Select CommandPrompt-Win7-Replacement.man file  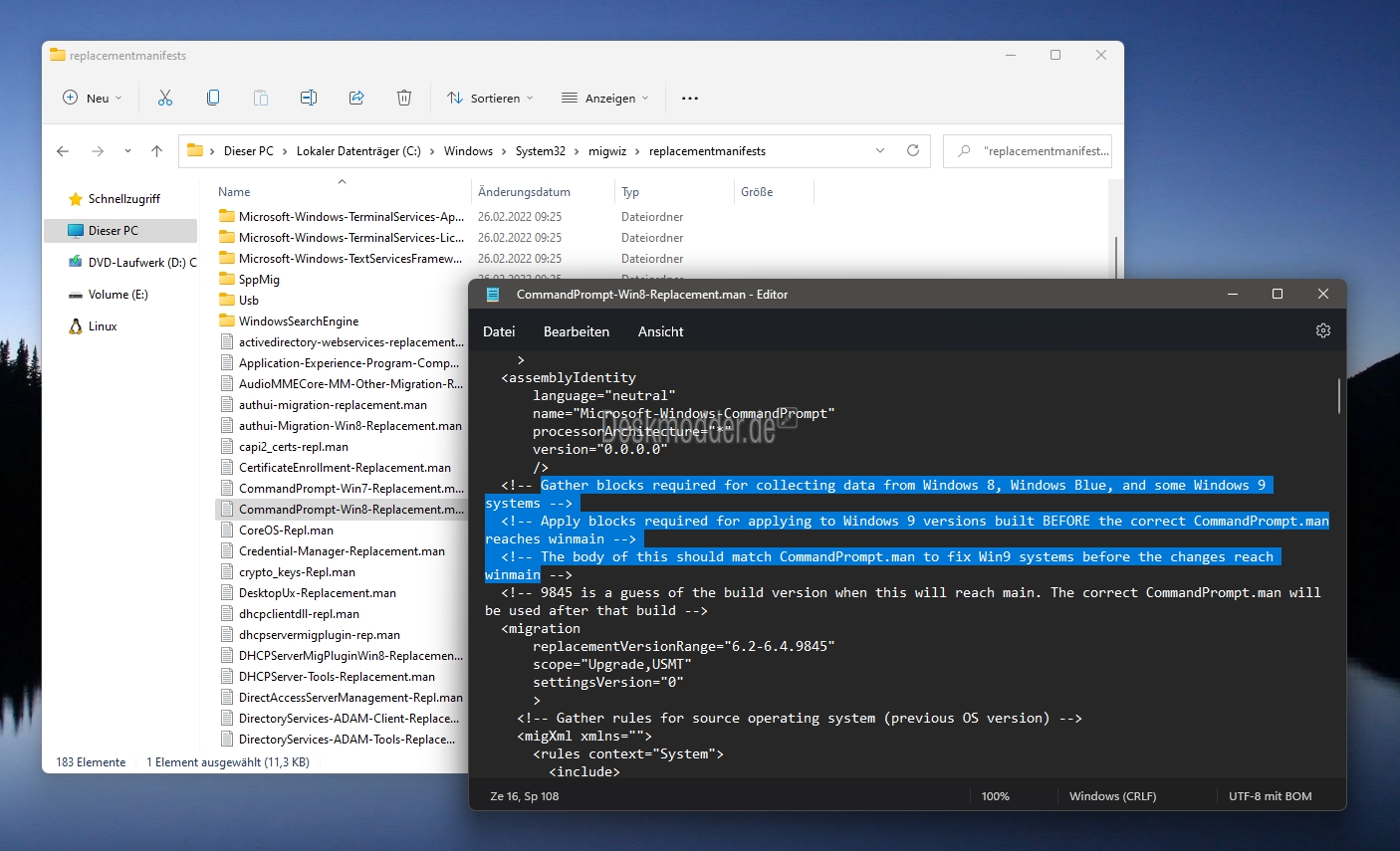(351, 489)
